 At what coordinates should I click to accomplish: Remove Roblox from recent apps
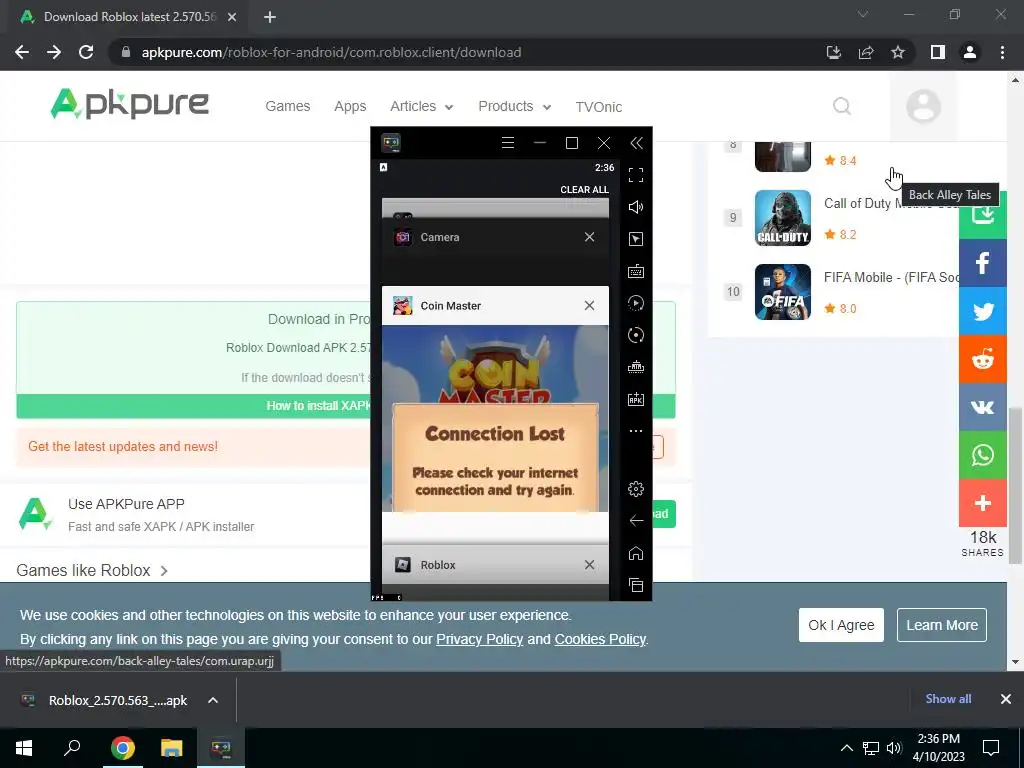pos(589,565)
